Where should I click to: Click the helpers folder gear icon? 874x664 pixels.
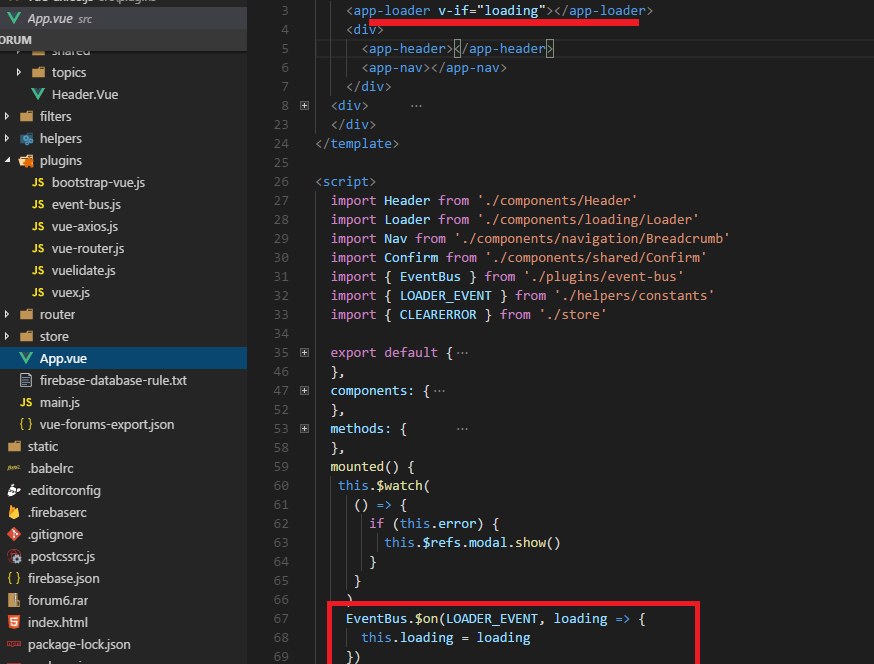click(x=26, y=139)
